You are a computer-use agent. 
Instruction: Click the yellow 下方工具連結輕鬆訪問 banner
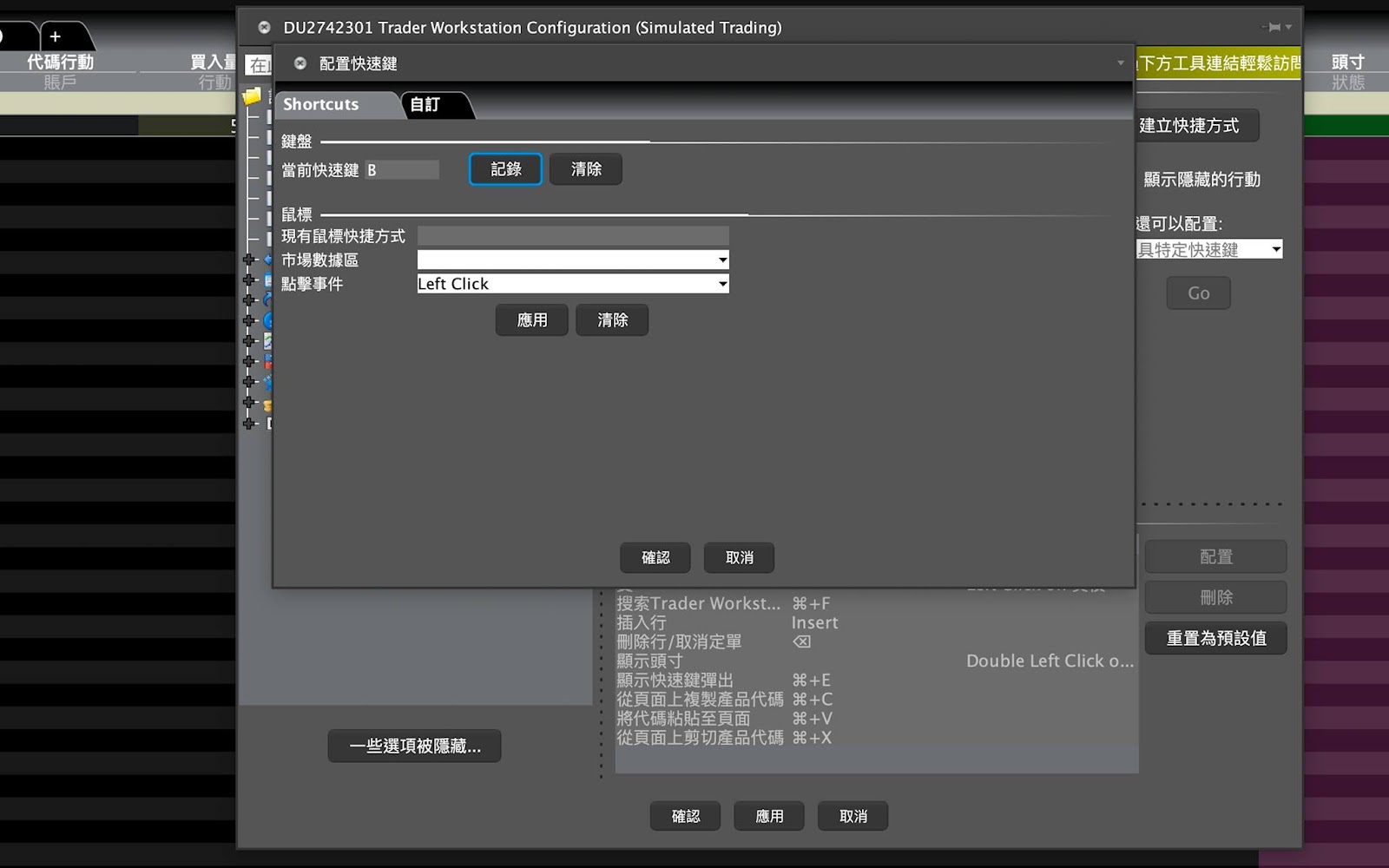[x=1218, y=62]
